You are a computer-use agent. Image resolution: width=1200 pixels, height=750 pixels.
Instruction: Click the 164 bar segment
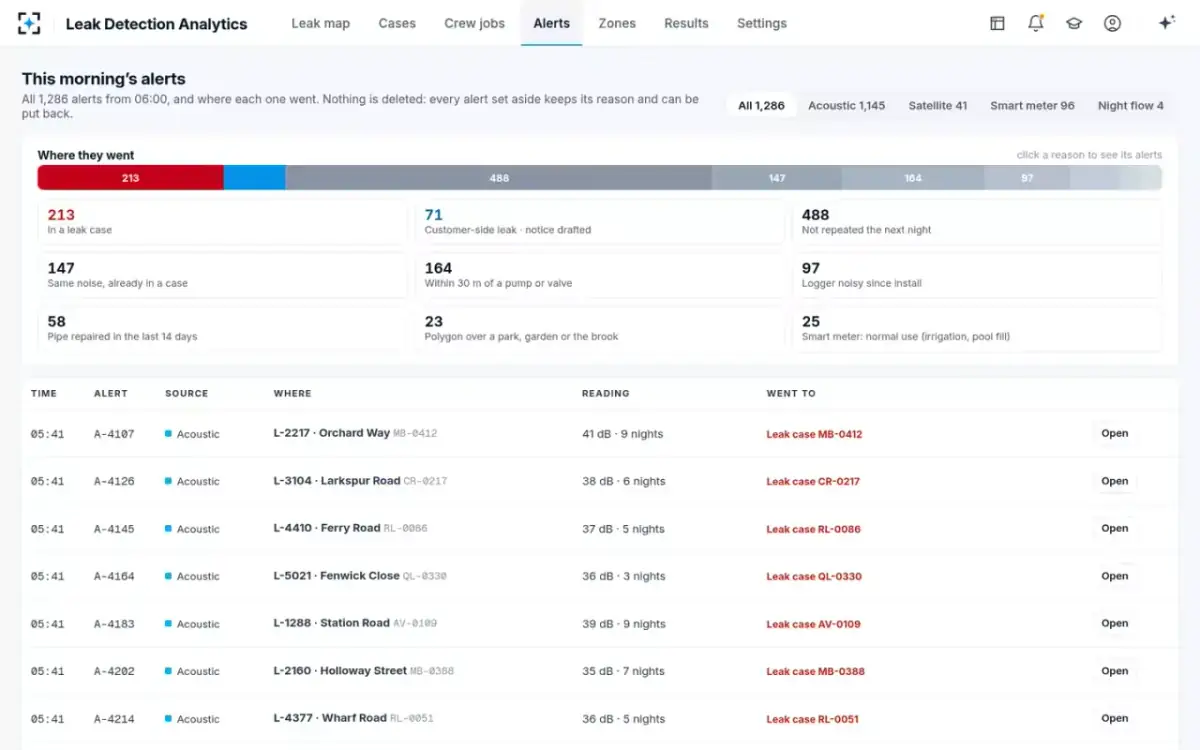(x=913, y=178)
